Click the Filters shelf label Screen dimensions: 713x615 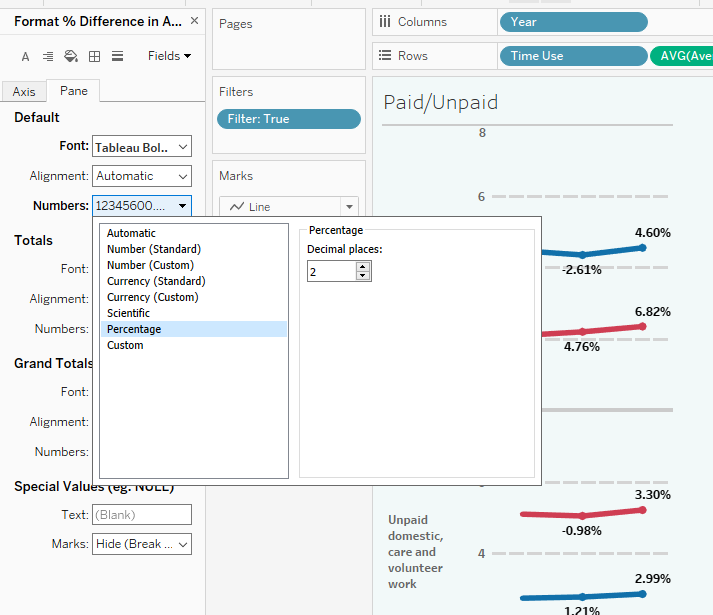point(236,92)
